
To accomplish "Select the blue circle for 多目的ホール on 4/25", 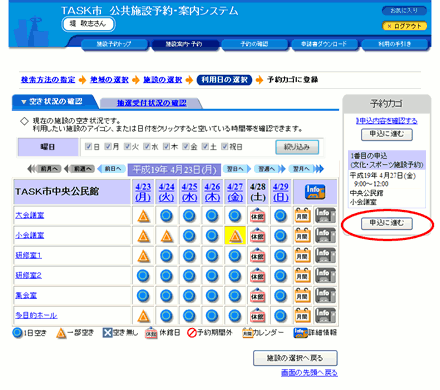I will click(x=189, y=316).
